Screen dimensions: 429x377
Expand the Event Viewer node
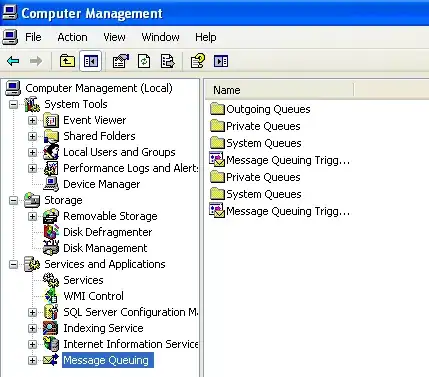32,120
